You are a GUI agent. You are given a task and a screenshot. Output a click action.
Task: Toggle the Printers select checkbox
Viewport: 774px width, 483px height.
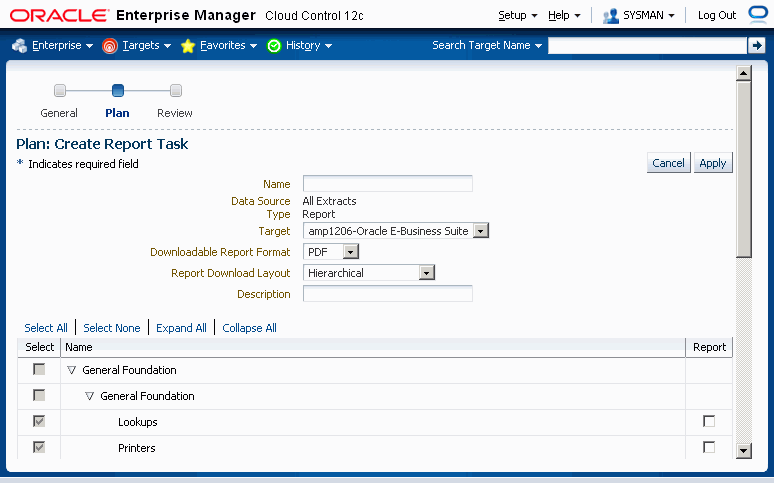(39, 447)
